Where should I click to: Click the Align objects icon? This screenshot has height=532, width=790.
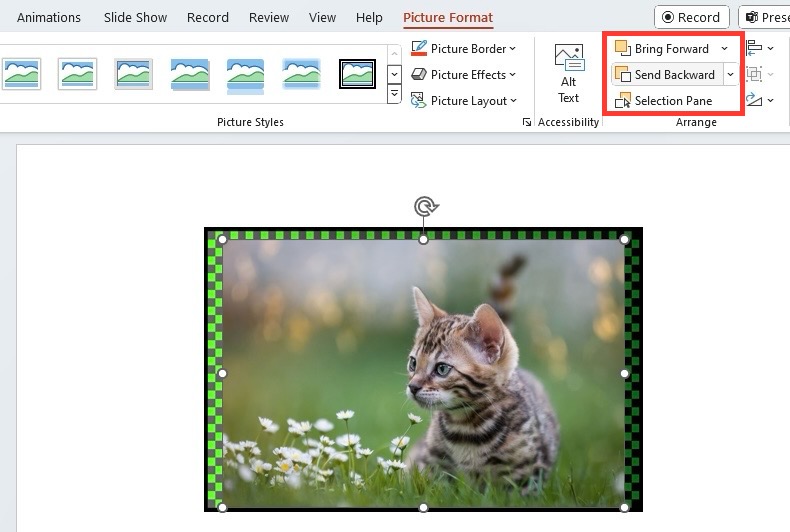click(x=754, y=48)
